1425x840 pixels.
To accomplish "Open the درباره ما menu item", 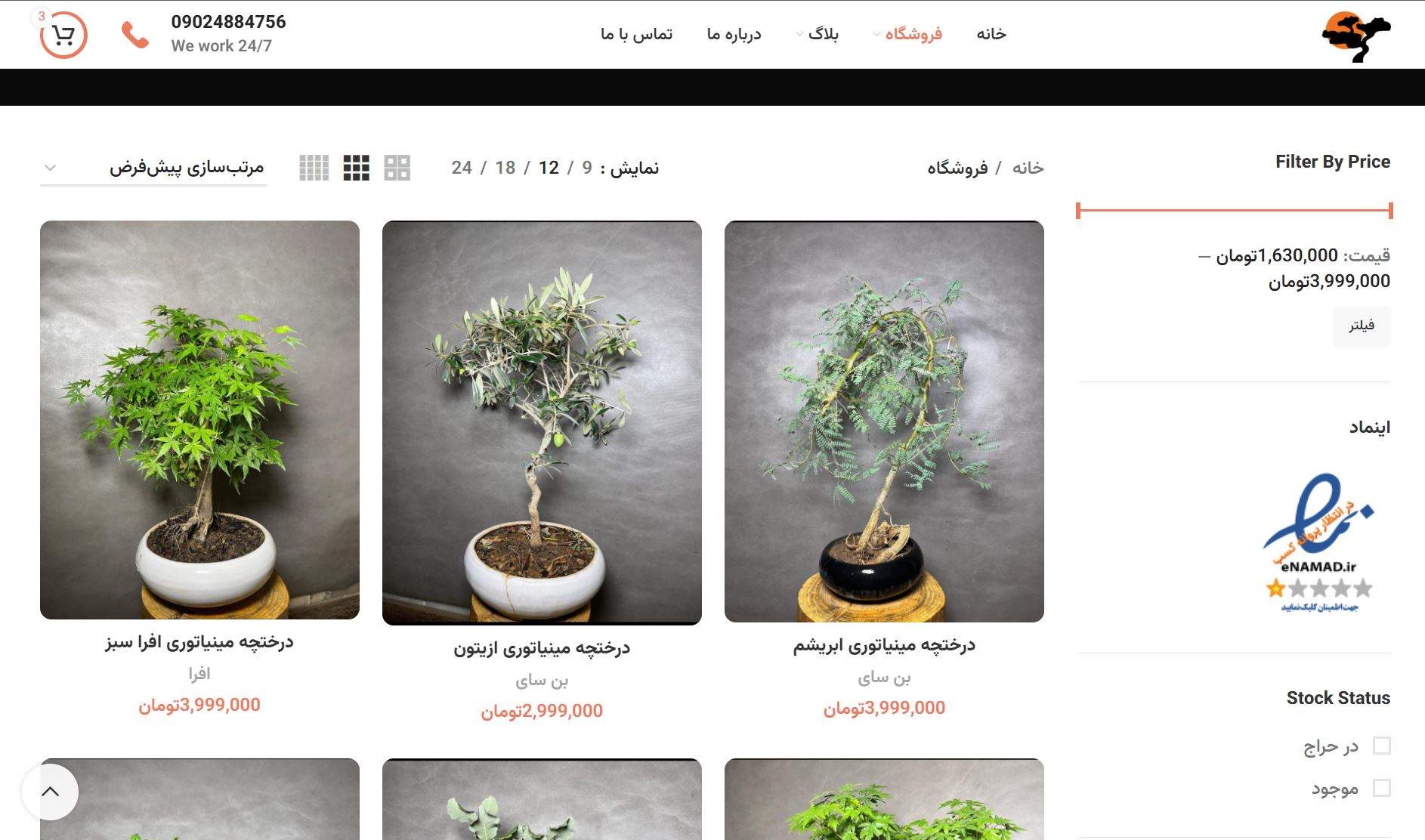I will click(x=734, y=34).
